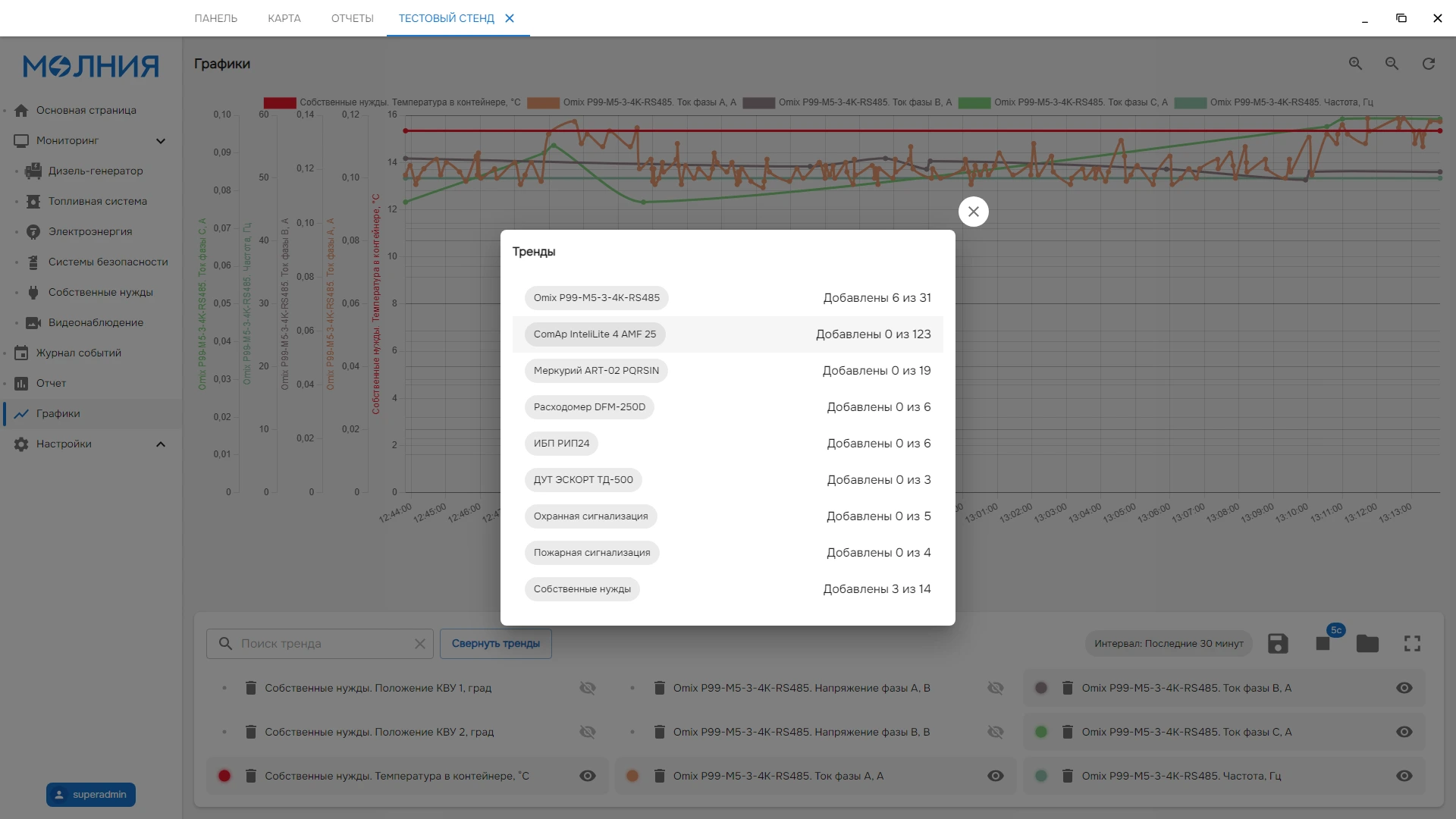This screenshot has width=1456, height=819.
Task: Open the Интервал: Последние 30 минут selector
Action: [x=1169, y=644]
